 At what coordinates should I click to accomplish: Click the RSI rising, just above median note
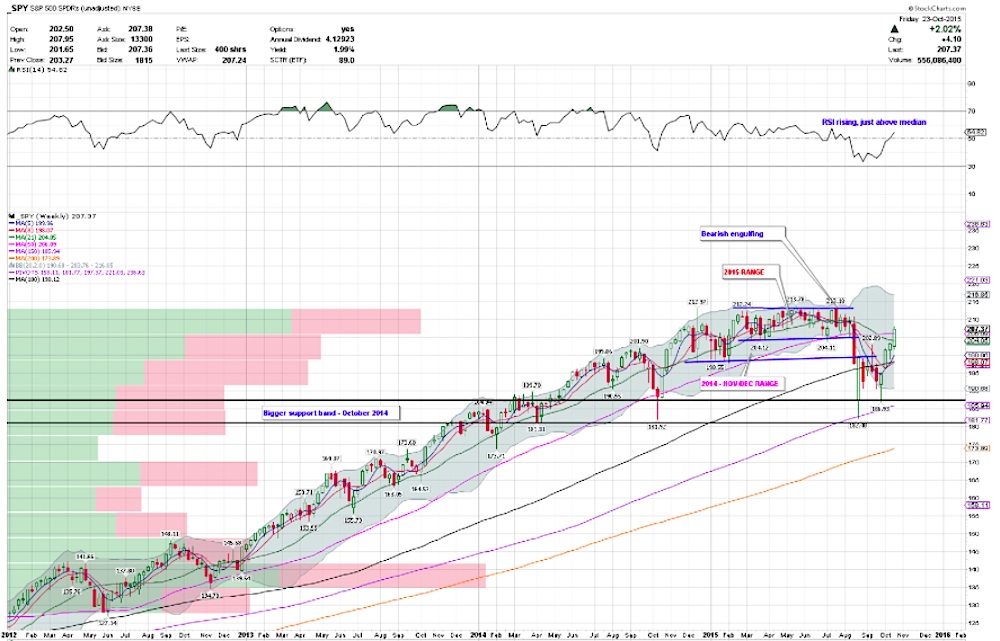[x=873, y=122]
